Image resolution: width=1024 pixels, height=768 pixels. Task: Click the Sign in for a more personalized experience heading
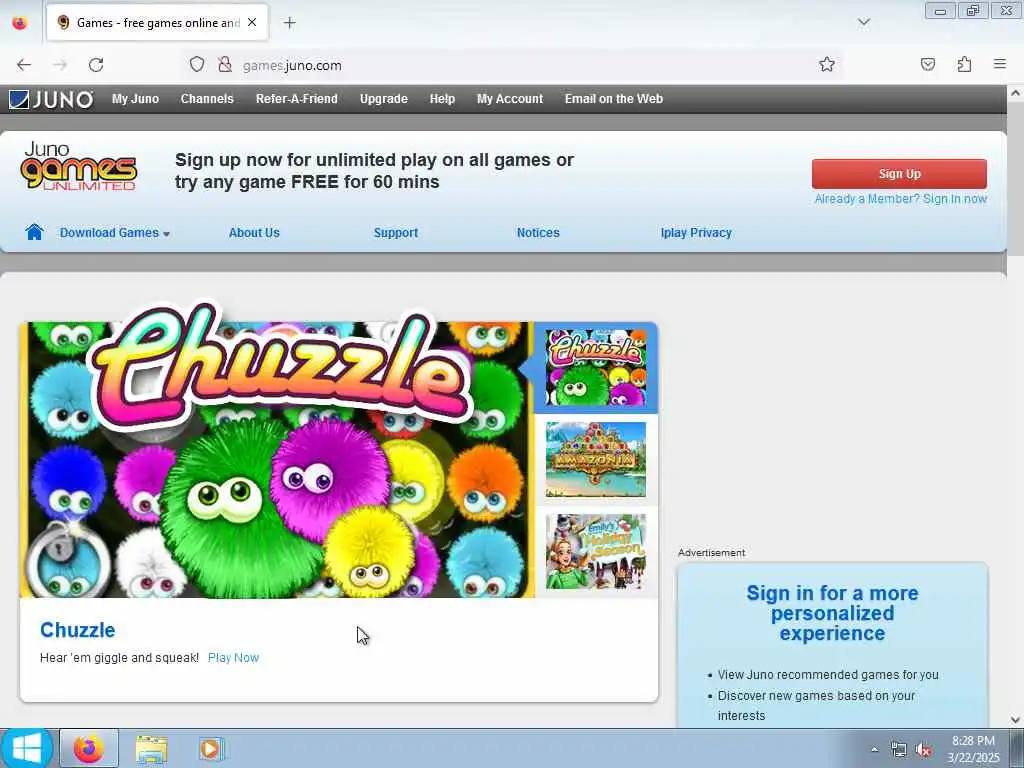click(832, 613)
